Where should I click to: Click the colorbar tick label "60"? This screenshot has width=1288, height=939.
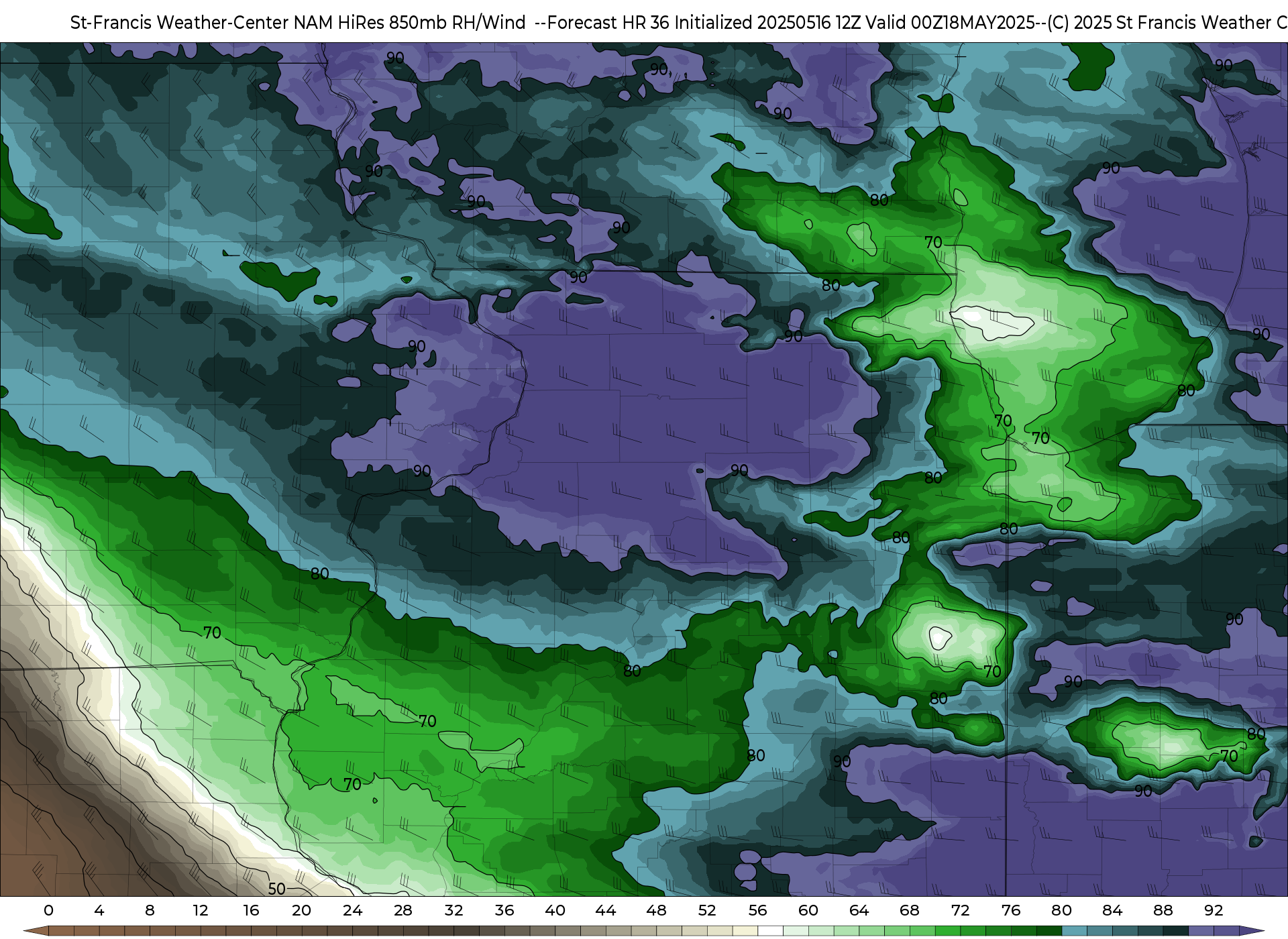(808, 911)
